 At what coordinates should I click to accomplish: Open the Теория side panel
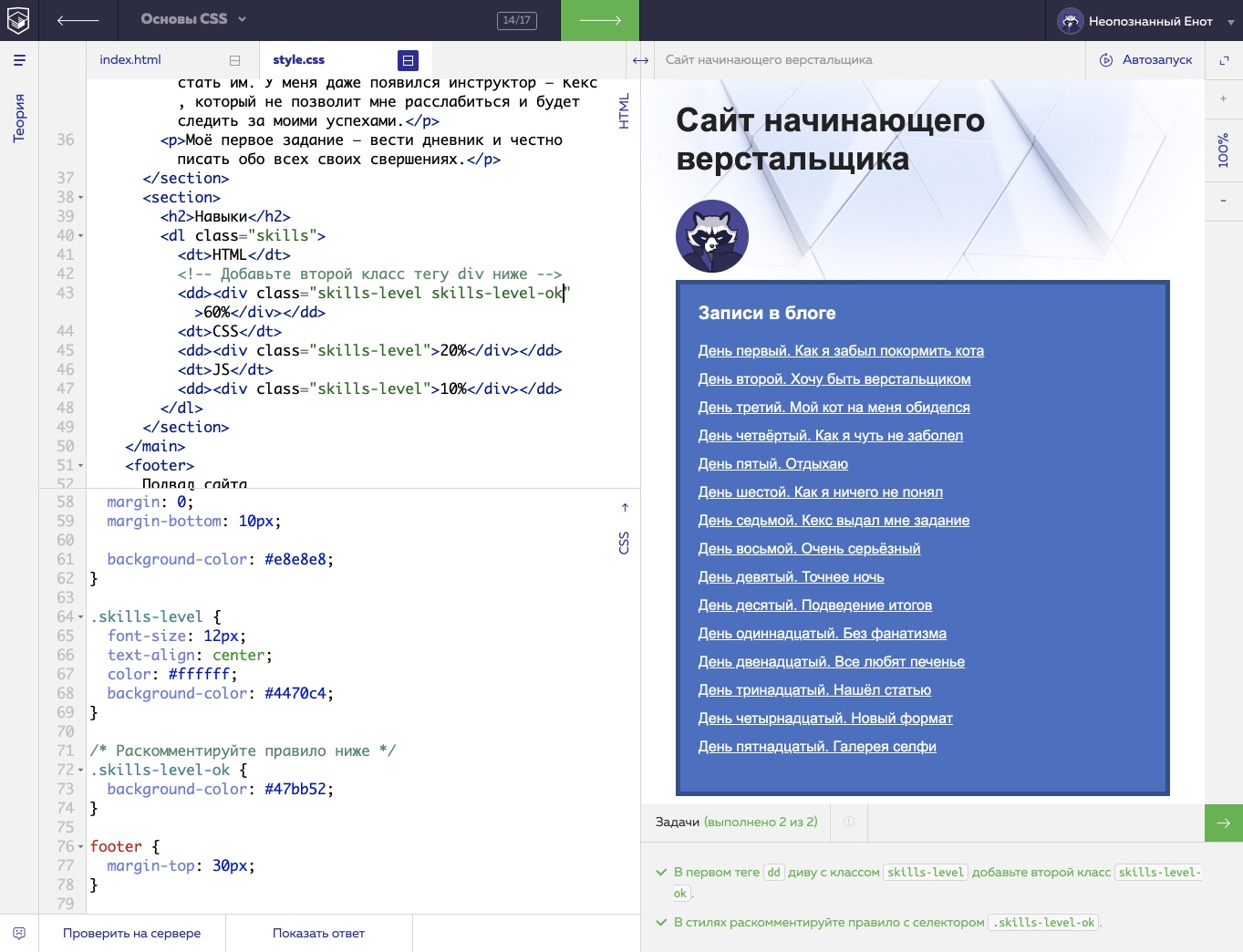click(19, 119)
